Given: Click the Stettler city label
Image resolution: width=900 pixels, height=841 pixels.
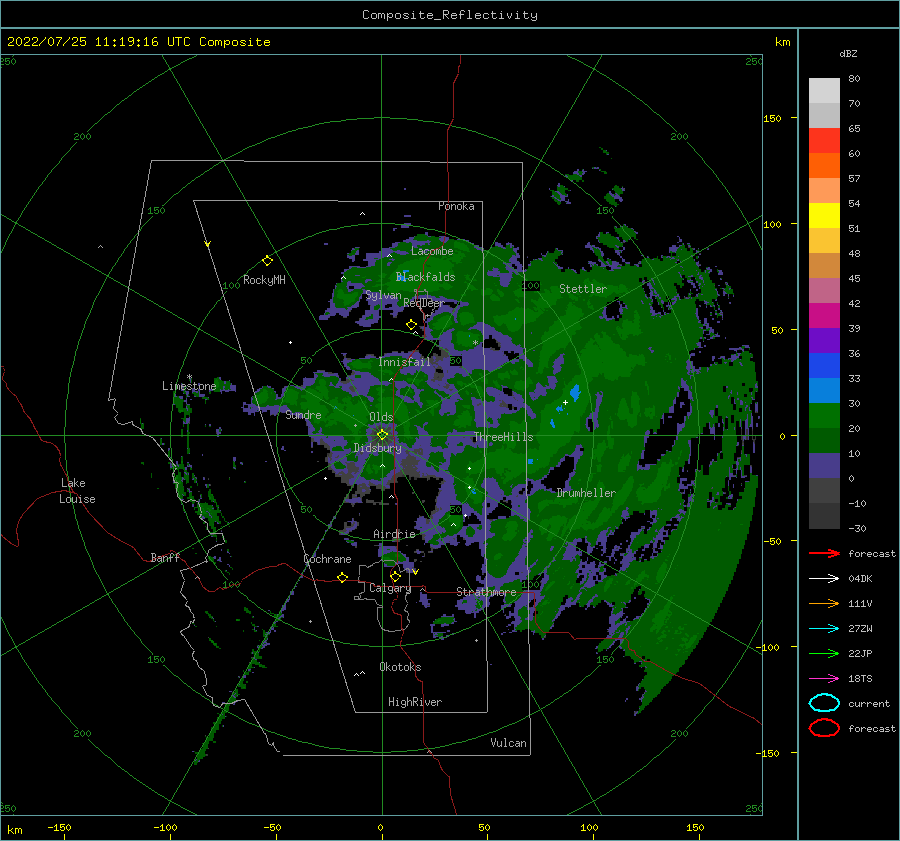Looking at the screenshot, I should point(583,289).
